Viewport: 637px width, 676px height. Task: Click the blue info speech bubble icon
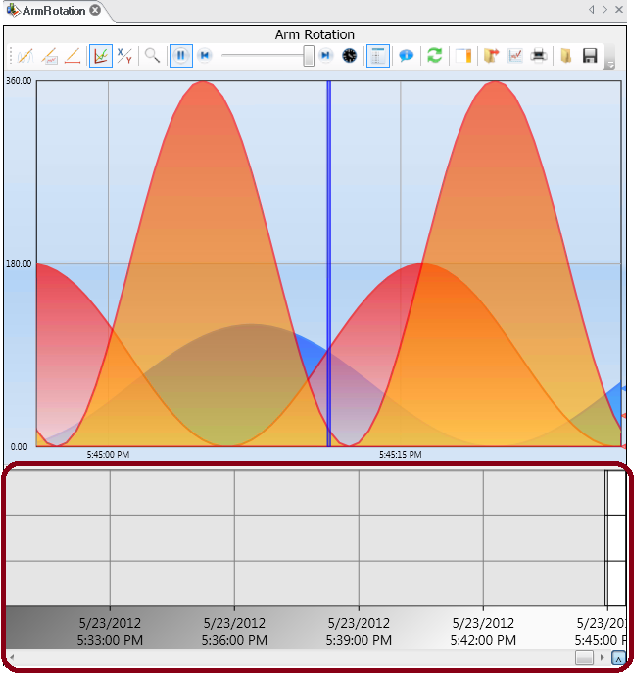(x=406, y=56)
